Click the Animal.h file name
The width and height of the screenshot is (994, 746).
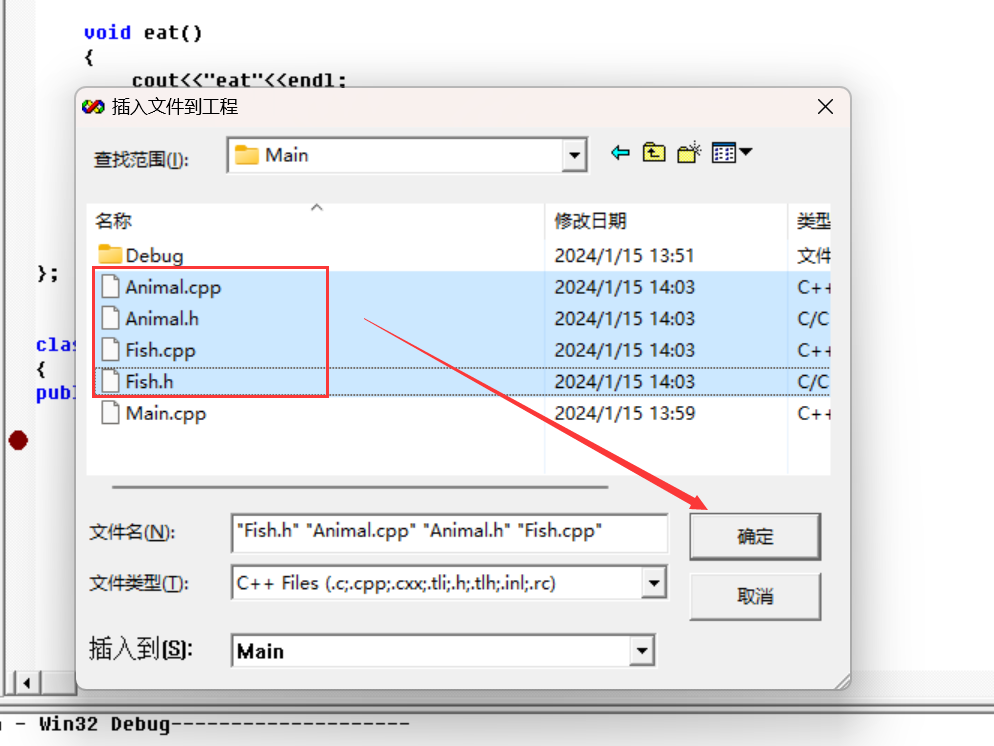click(162, 318)
